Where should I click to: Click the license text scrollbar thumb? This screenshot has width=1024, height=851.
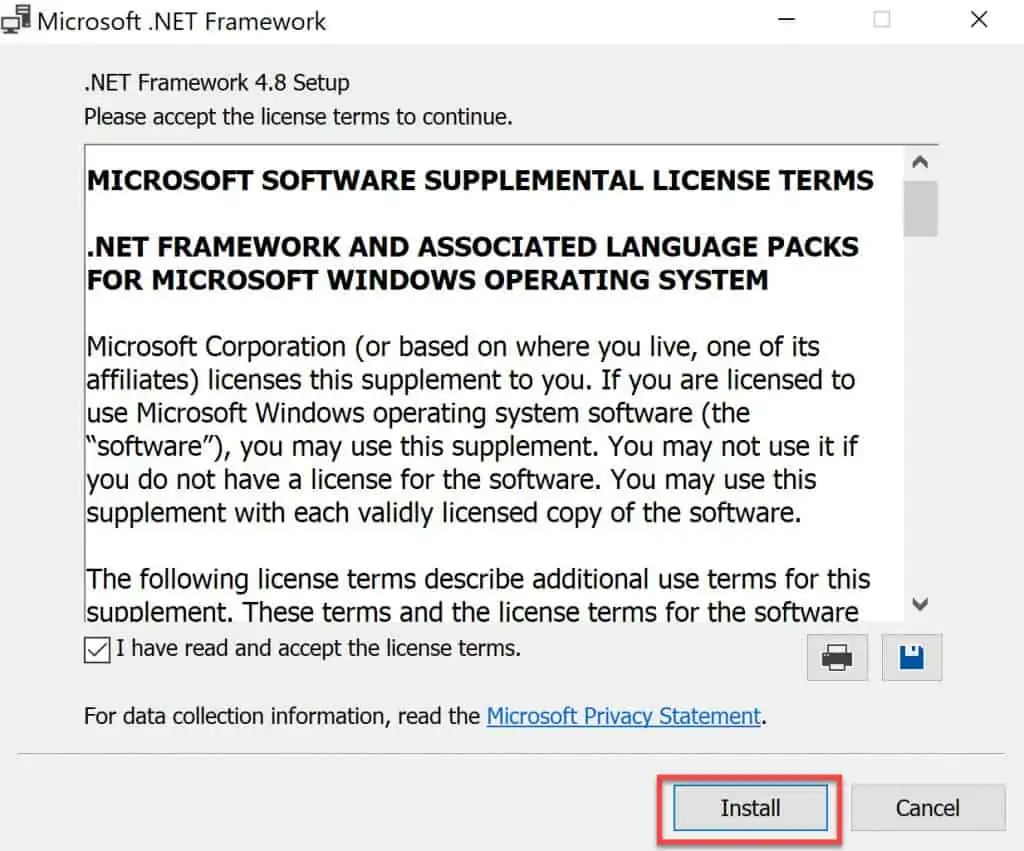click(921, 209)
